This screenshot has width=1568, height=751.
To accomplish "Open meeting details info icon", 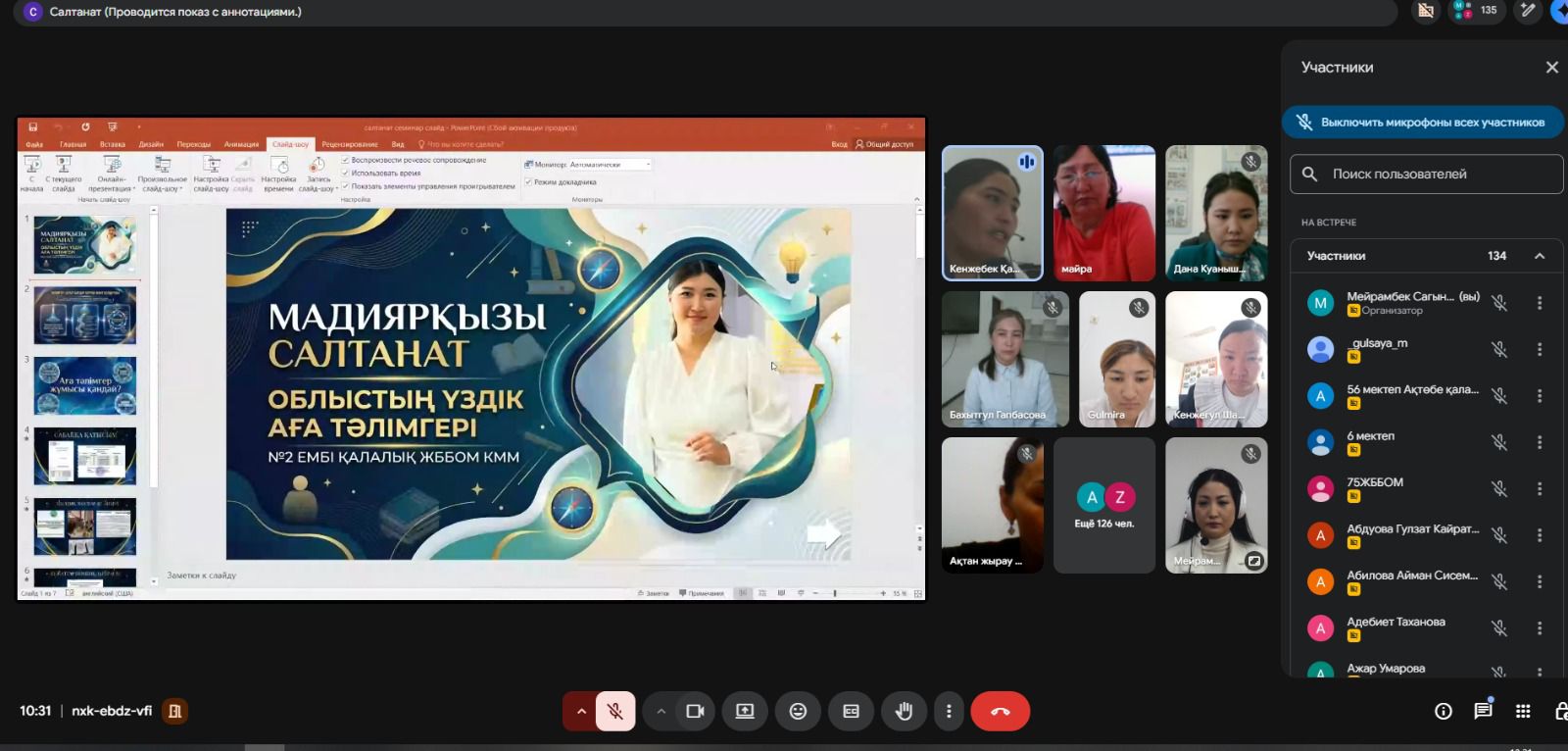I will click(x=1443, y=712).
